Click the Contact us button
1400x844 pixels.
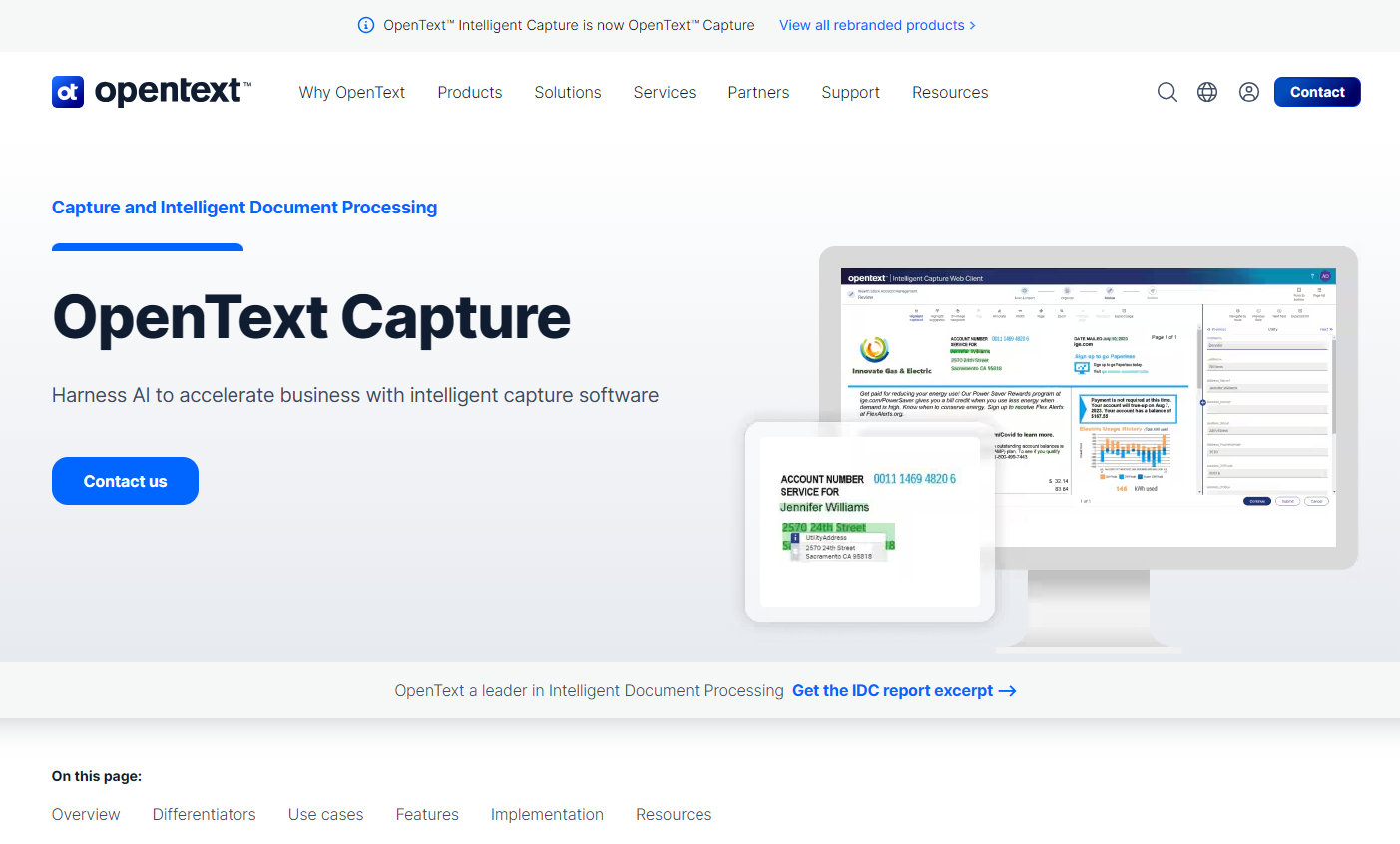pos(125,481)
